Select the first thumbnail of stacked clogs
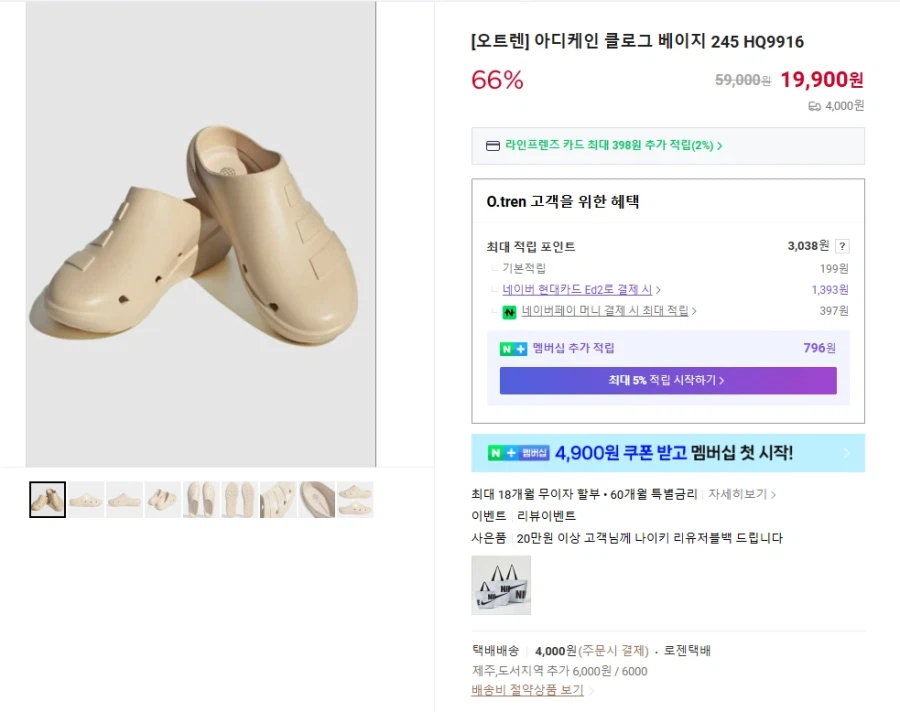Screen dimensions: 900x712 point(47,500)
